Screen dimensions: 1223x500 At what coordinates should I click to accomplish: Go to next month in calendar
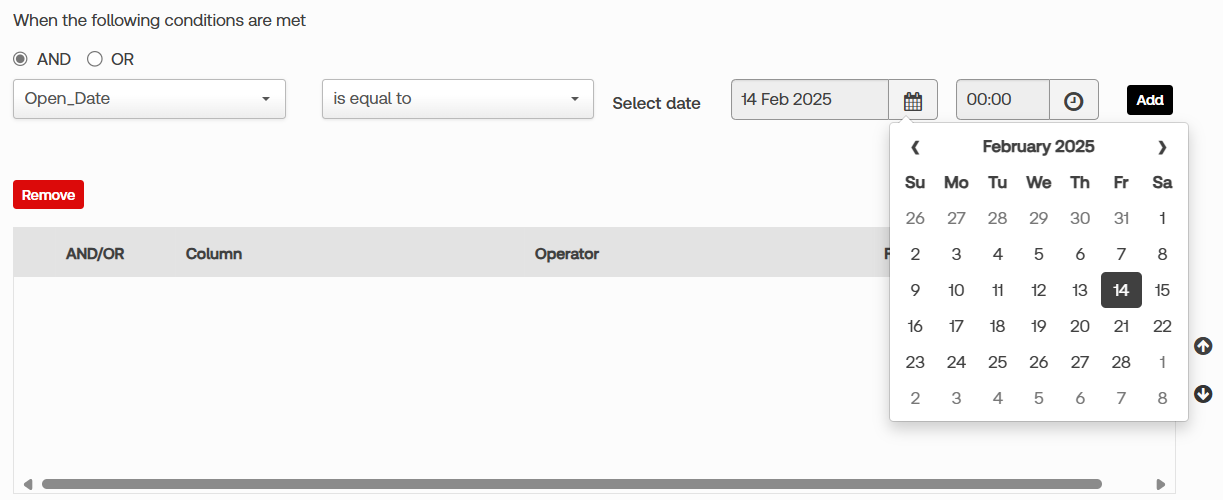1161,147
